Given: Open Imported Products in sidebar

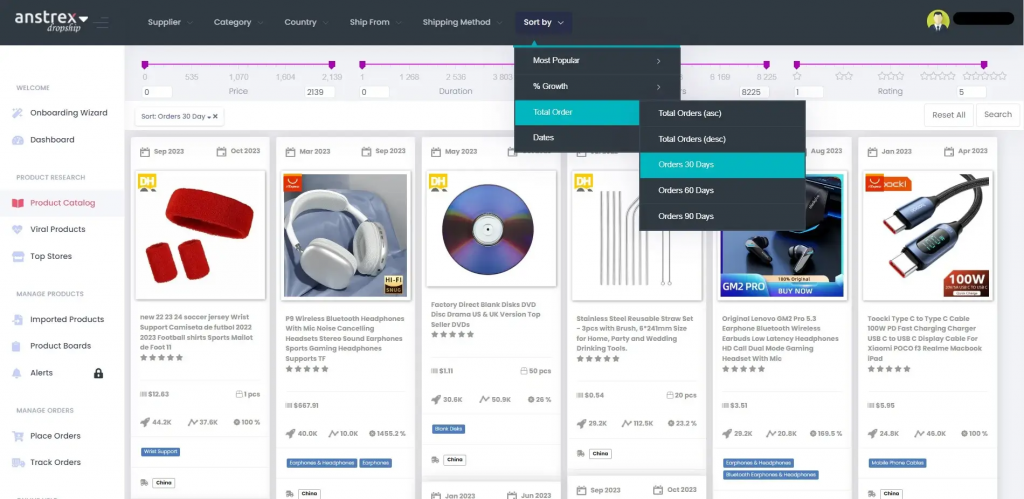Looking at the screenshot, I should point(66,319).
